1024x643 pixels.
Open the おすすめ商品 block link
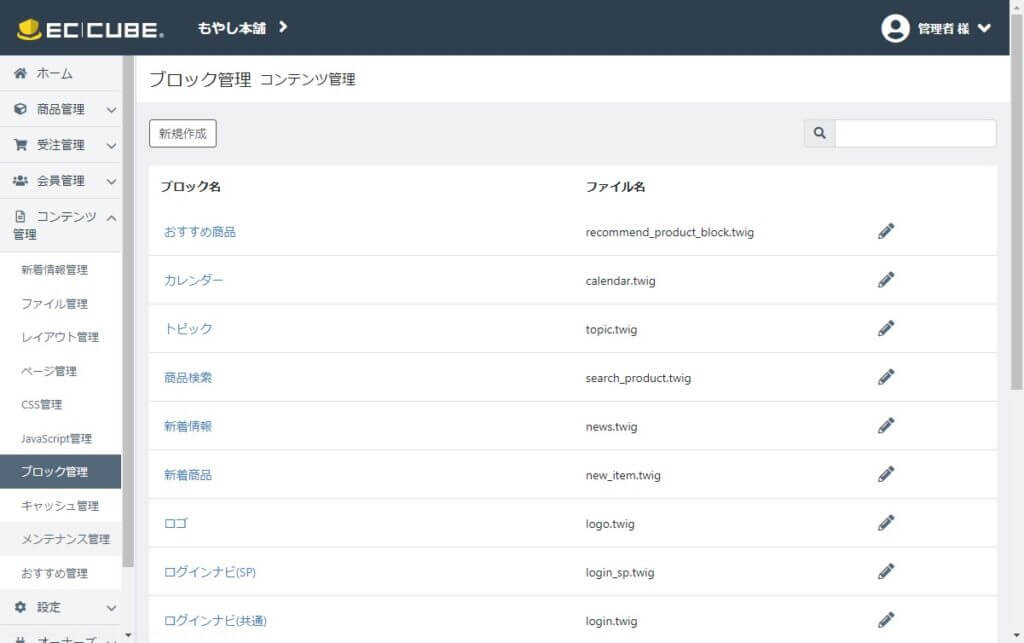[200, 232]
